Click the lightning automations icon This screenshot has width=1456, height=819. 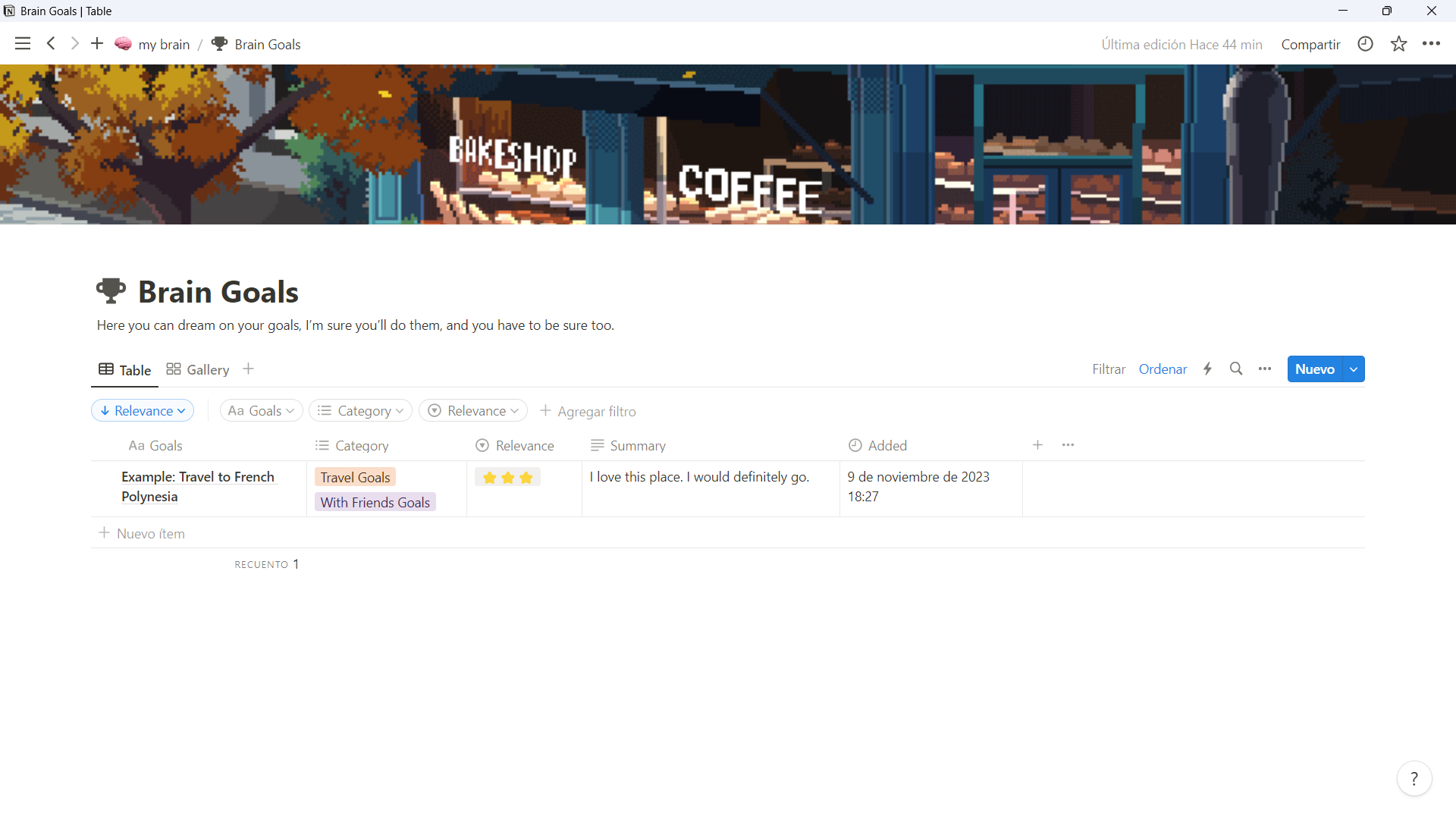click(x=1207, y=369)
